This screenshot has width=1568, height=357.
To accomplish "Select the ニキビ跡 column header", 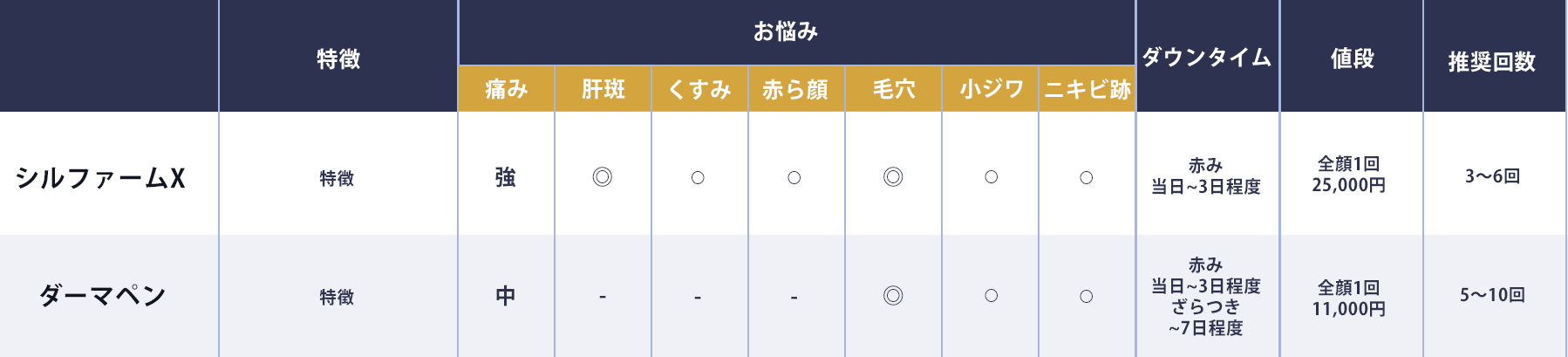I will coord(1087,89).
